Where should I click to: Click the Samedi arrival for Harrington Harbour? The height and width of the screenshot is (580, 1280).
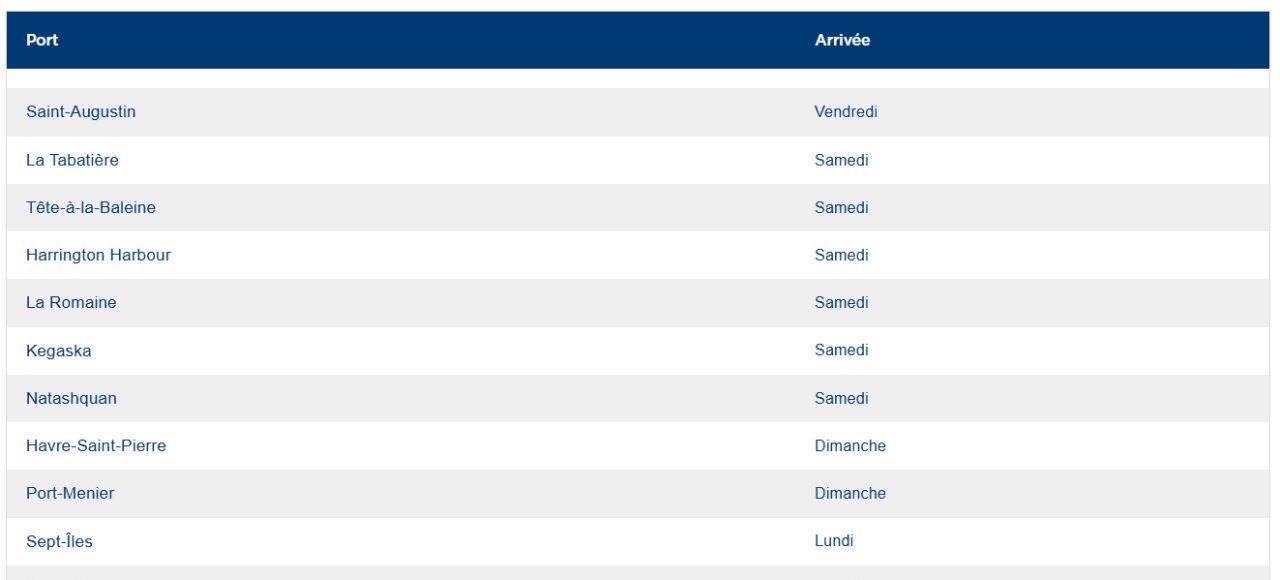(x=842, y=255)
